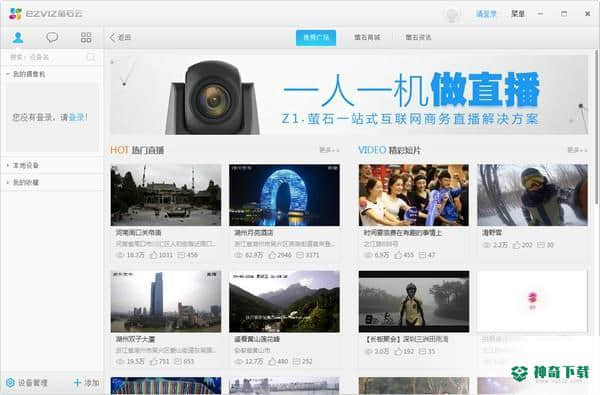Click the comment icon showing 3371
Image resolution: width=600 pixels, height=395 pixels.
(300, 255)
